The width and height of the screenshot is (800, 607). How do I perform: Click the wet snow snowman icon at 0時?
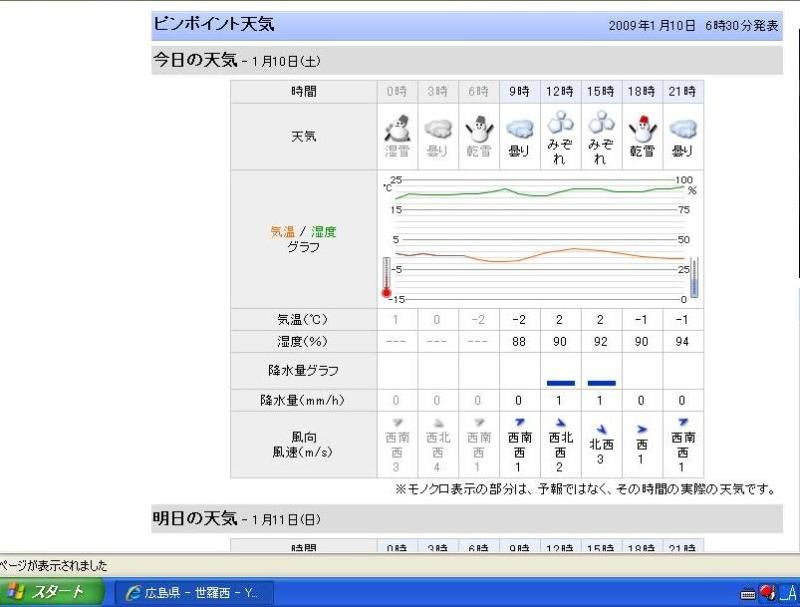(397, 128)
